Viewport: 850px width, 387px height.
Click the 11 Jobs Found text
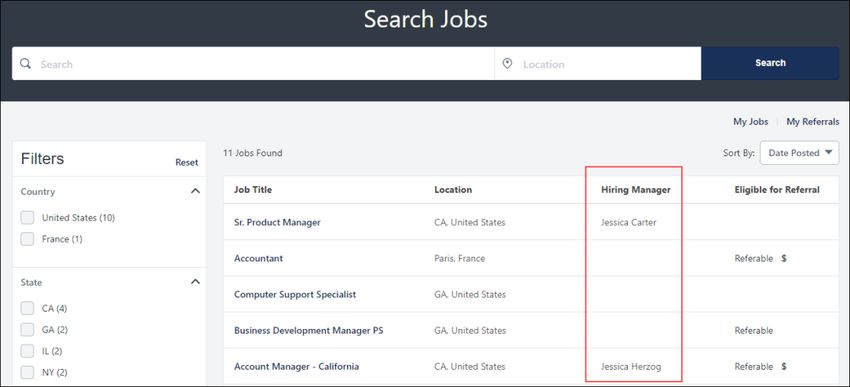[253, 153]
